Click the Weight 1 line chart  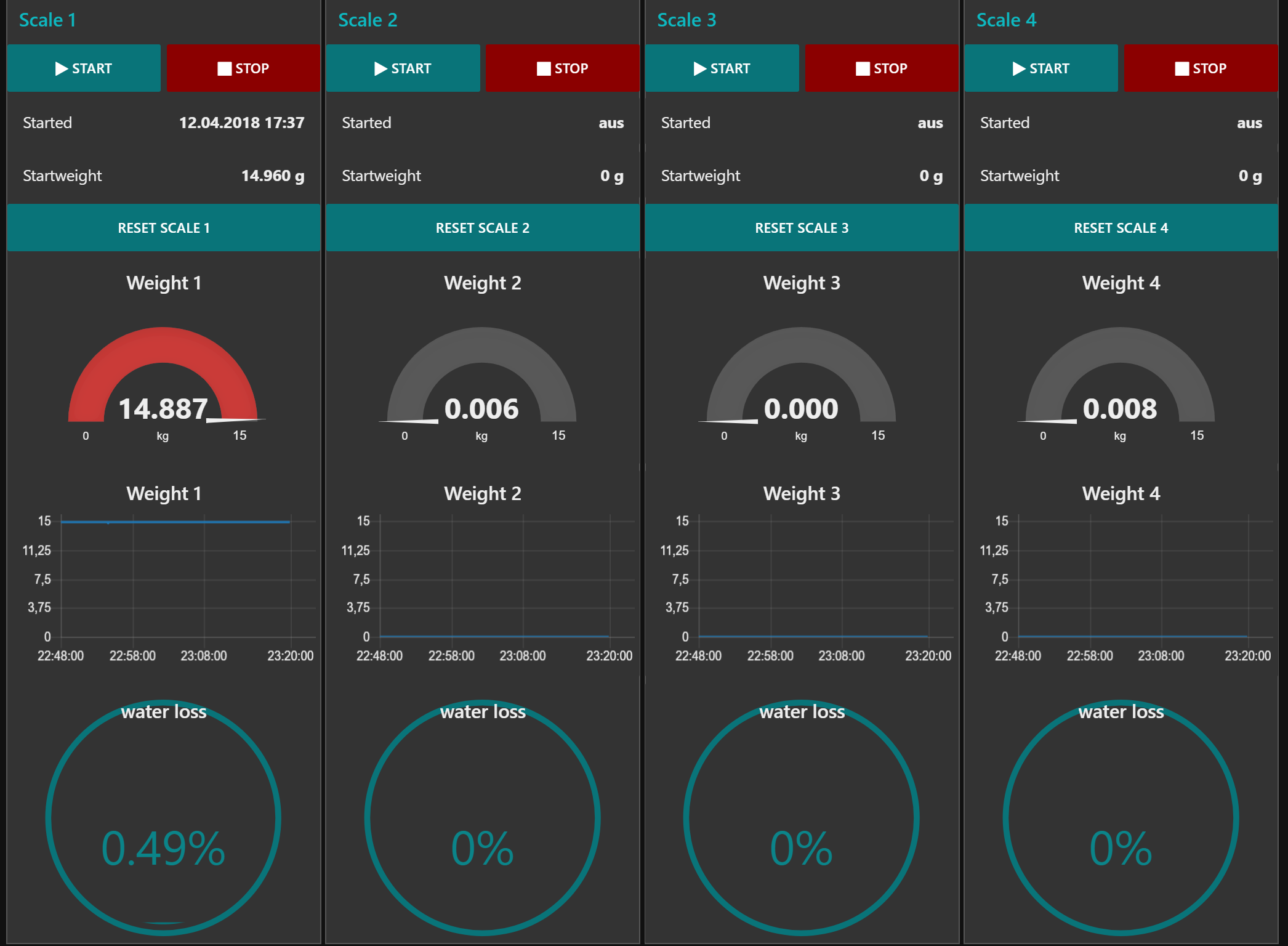[x=167, y=588]
